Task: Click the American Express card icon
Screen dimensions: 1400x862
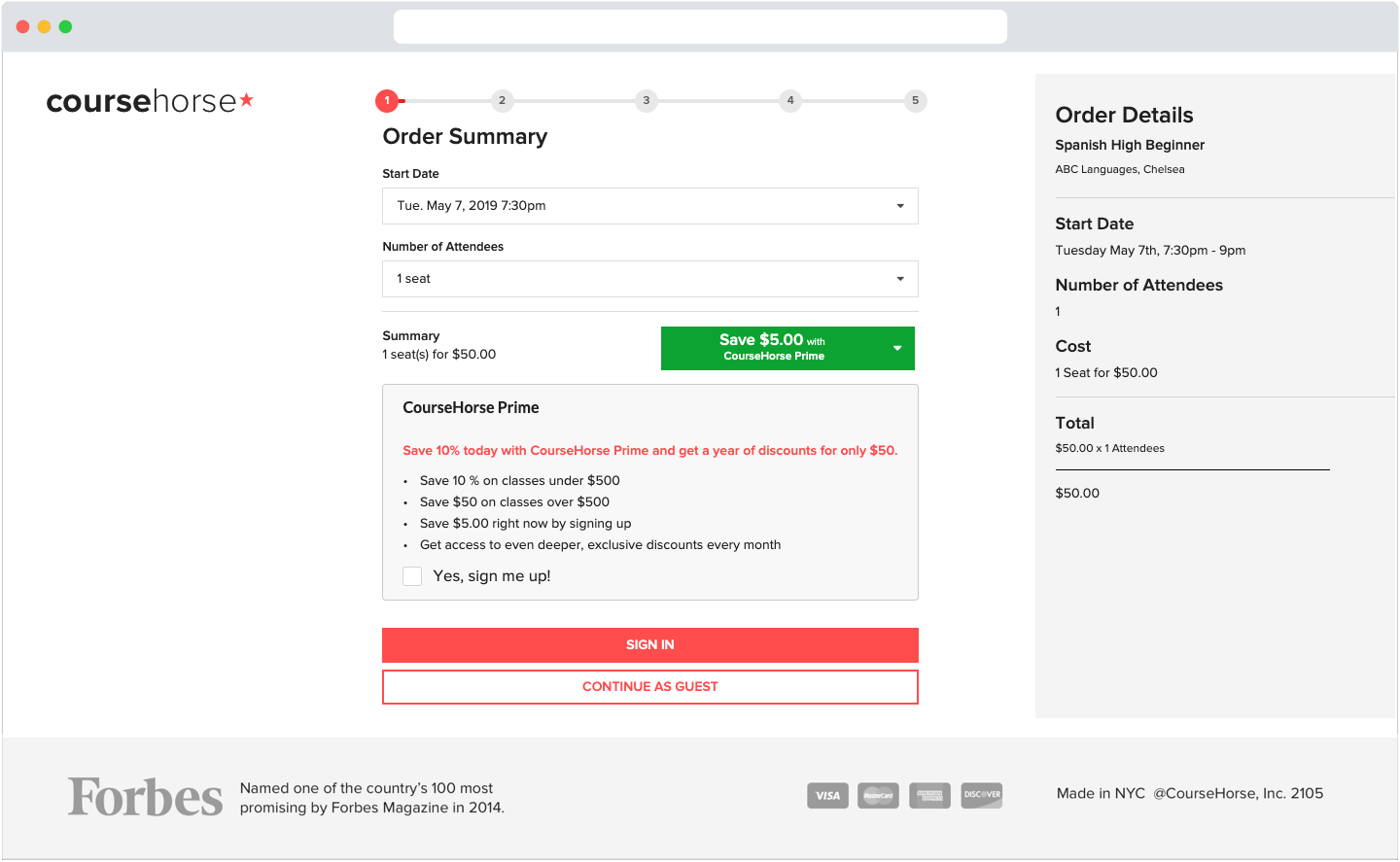Action: point(929,795)
